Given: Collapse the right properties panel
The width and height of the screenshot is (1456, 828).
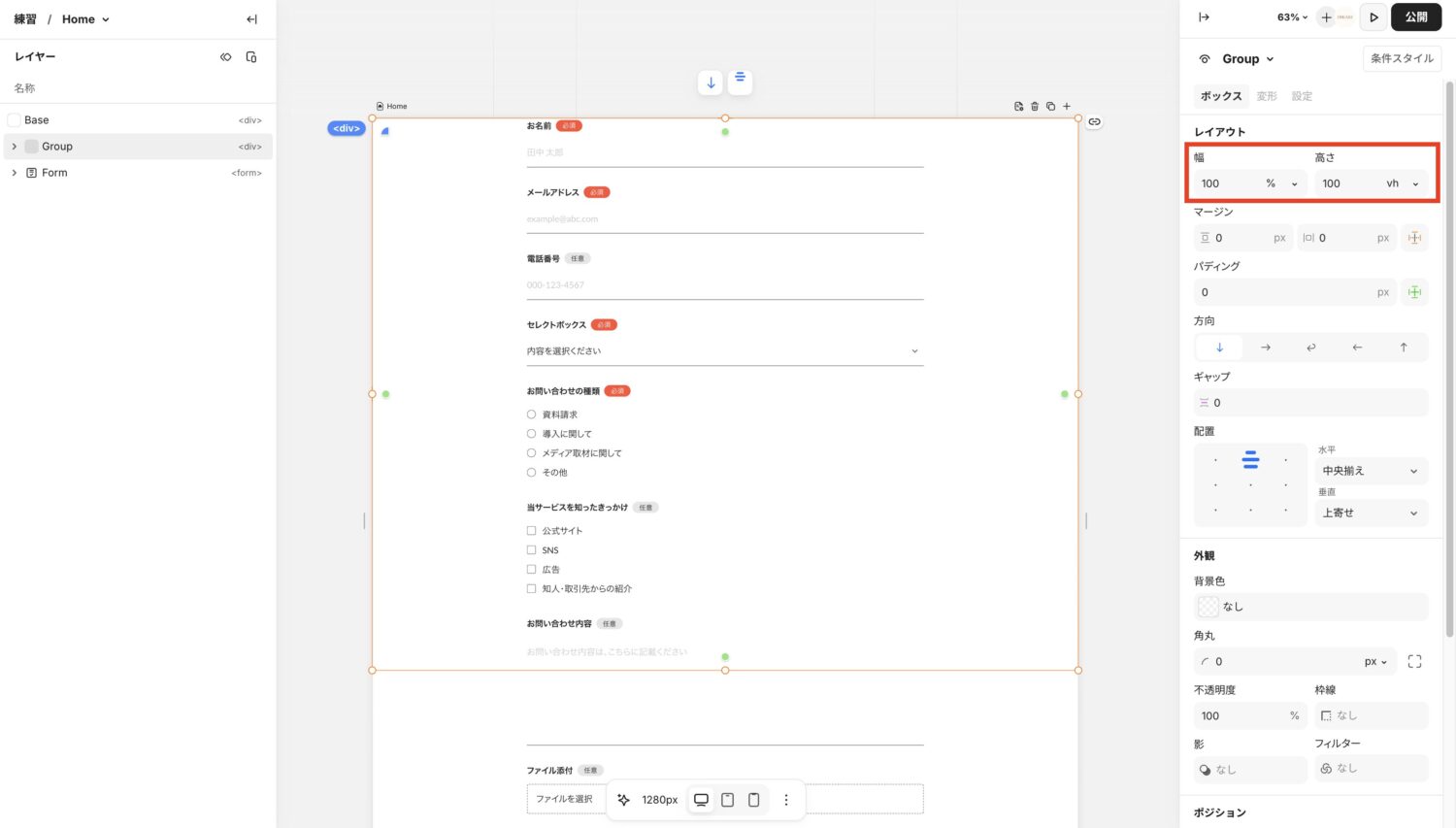Looking at the screenshot, I should tap(1204, 17).
